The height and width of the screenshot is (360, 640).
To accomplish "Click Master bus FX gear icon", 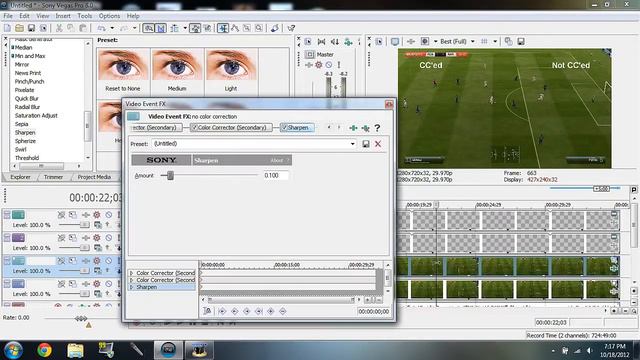I will [319, 64].
